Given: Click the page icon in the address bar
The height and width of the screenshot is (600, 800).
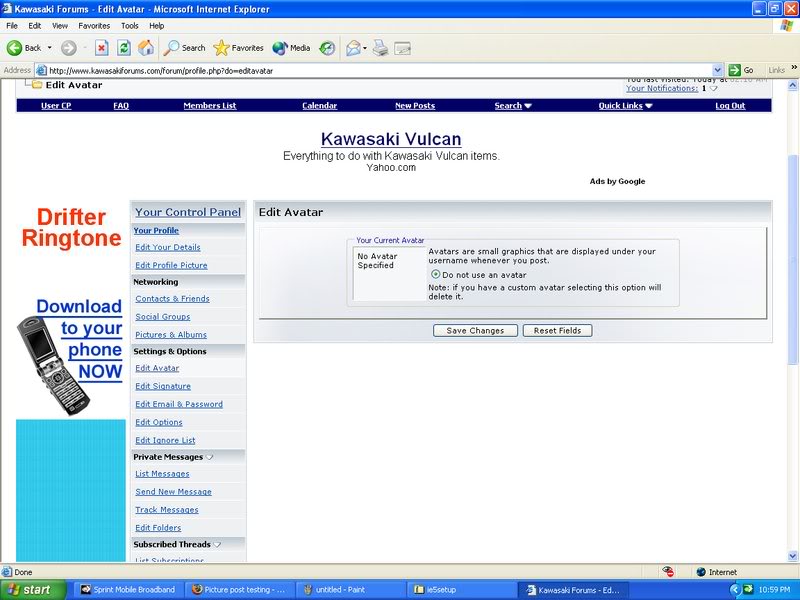Looking at the screenshot, I should coord(42,70).
